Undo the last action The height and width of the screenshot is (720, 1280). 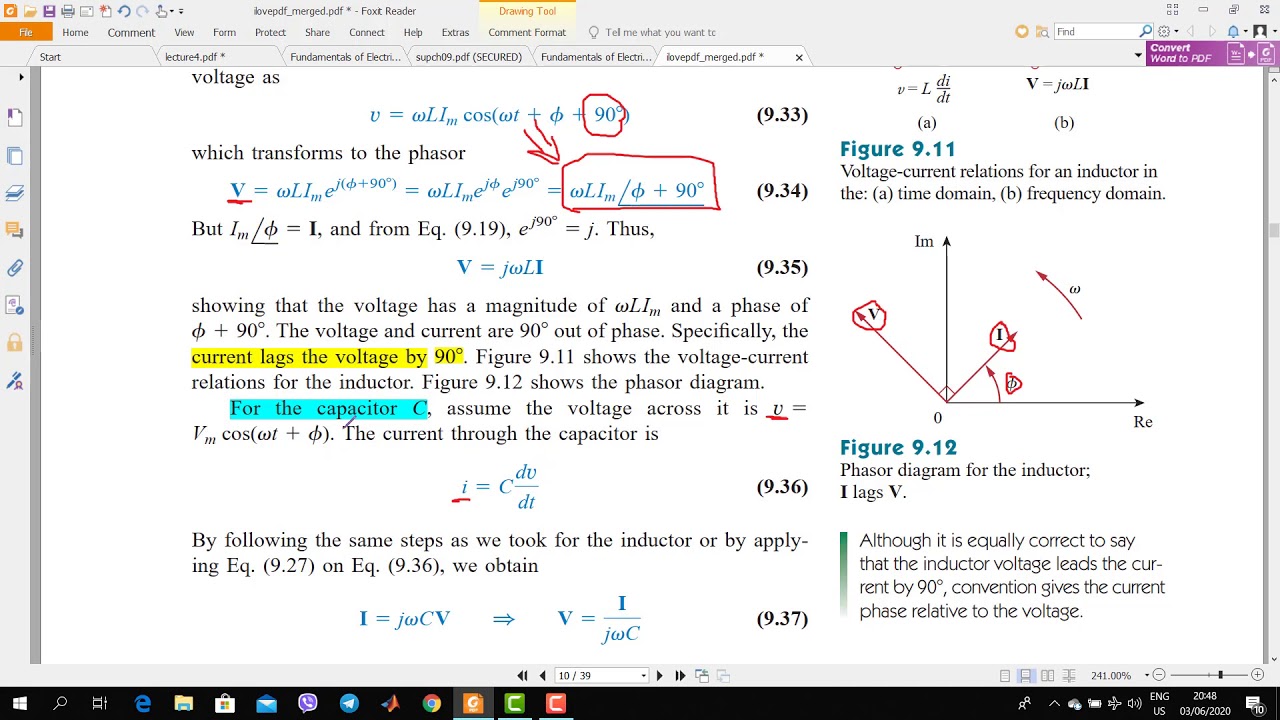[x=124, y=11]
